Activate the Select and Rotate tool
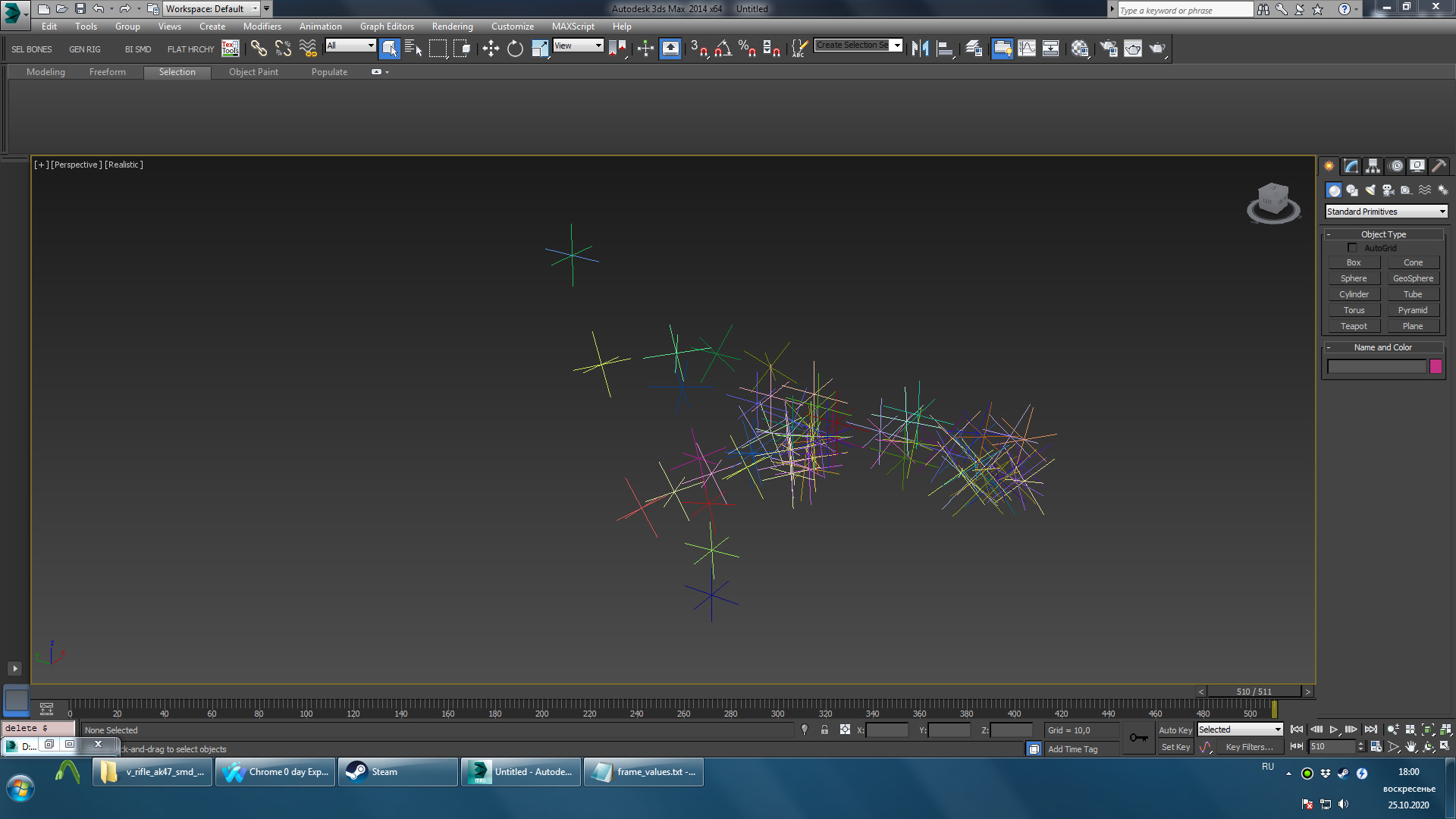The height and width of the screenshot is (819, 1456). (515, 49)
